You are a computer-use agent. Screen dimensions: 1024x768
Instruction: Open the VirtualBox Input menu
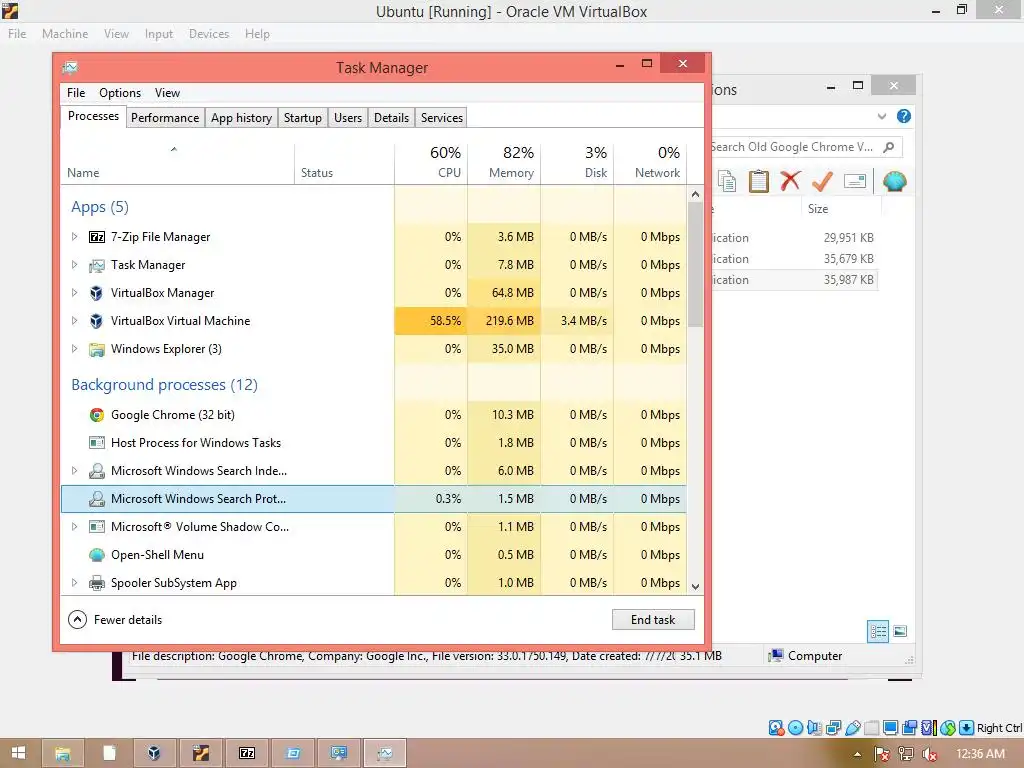159,34
